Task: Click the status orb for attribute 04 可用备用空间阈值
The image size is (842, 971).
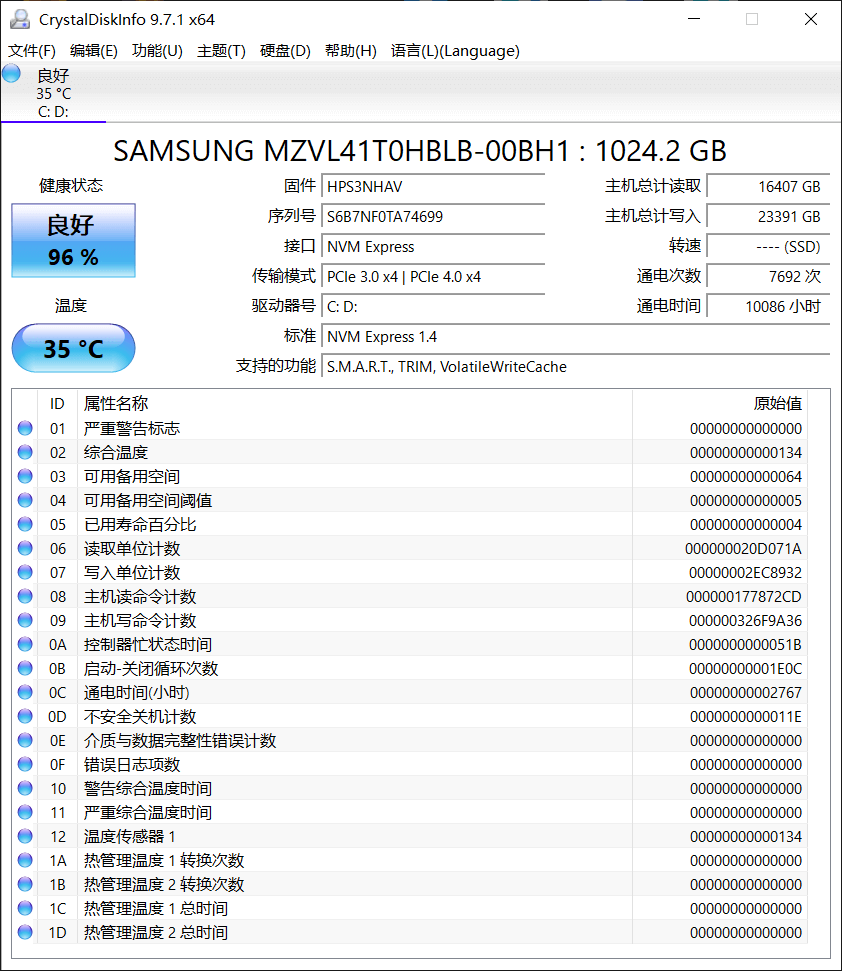Action: [25, 500]
